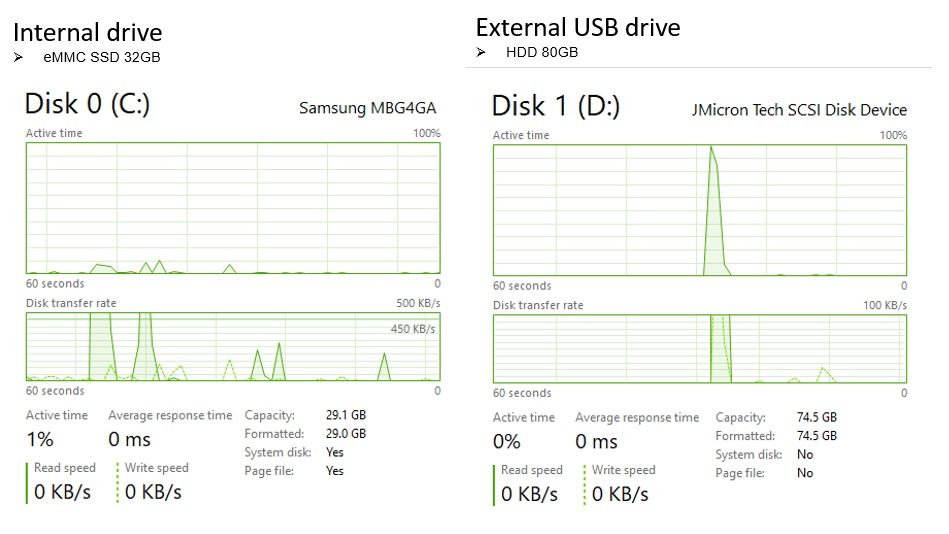Click the Disk 1 disk transfer rate graph
Viewport: 949px width, 534px height.
pyautogui.click(x=700, y=349)
